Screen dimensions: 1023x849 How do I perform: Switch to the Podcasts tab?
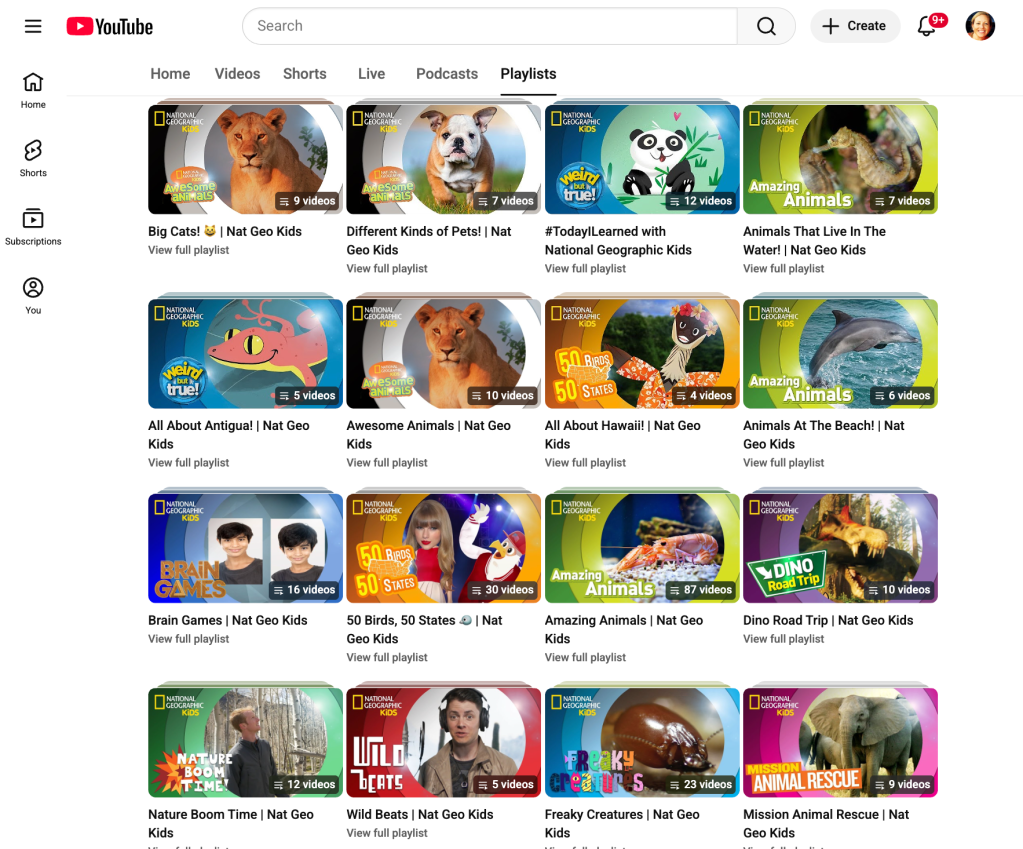[x=447, y=74]
